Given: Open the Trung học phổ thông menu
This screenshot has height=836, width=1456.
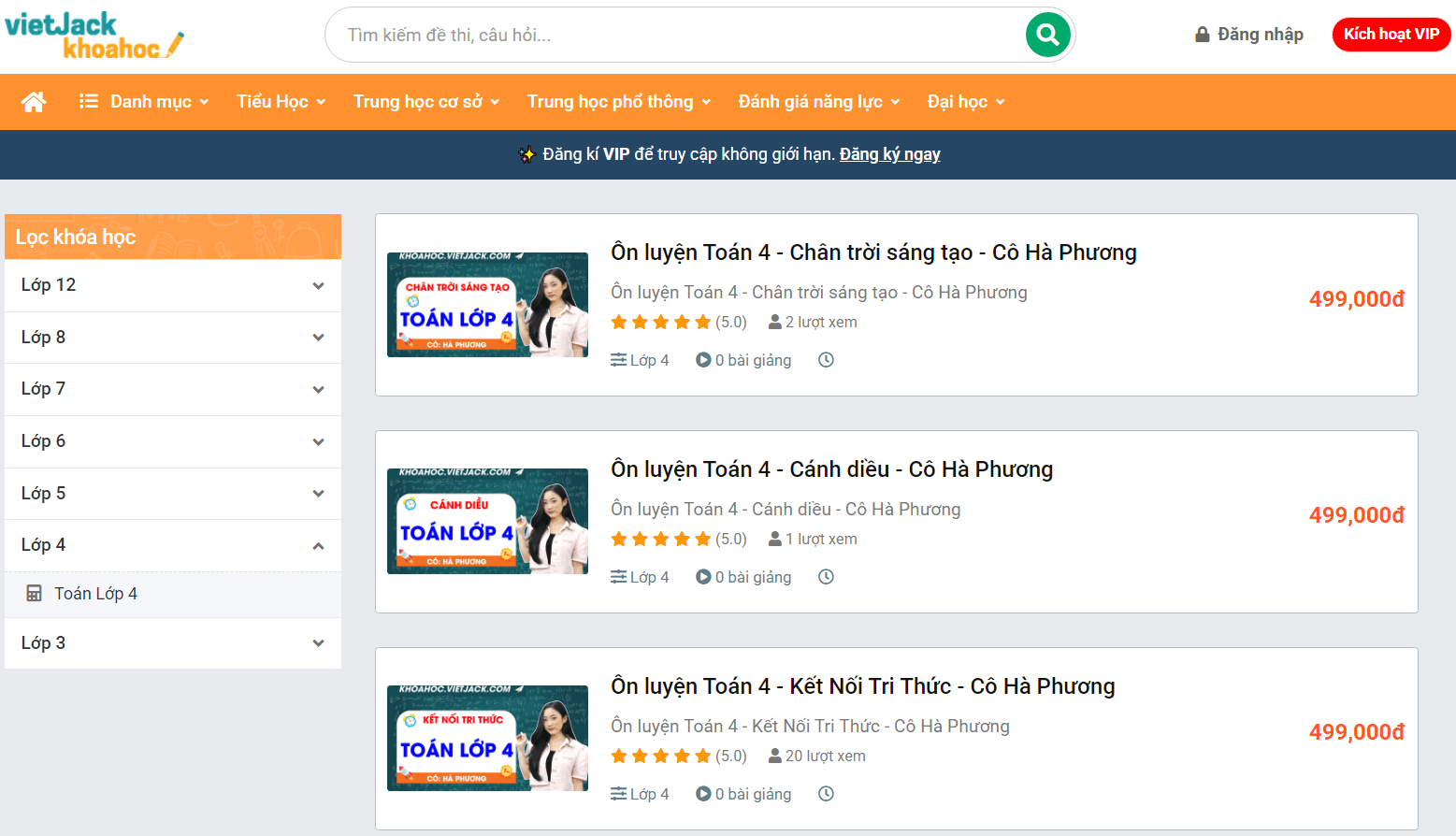Looking at the screenshot, I should [x=619, y=101].
